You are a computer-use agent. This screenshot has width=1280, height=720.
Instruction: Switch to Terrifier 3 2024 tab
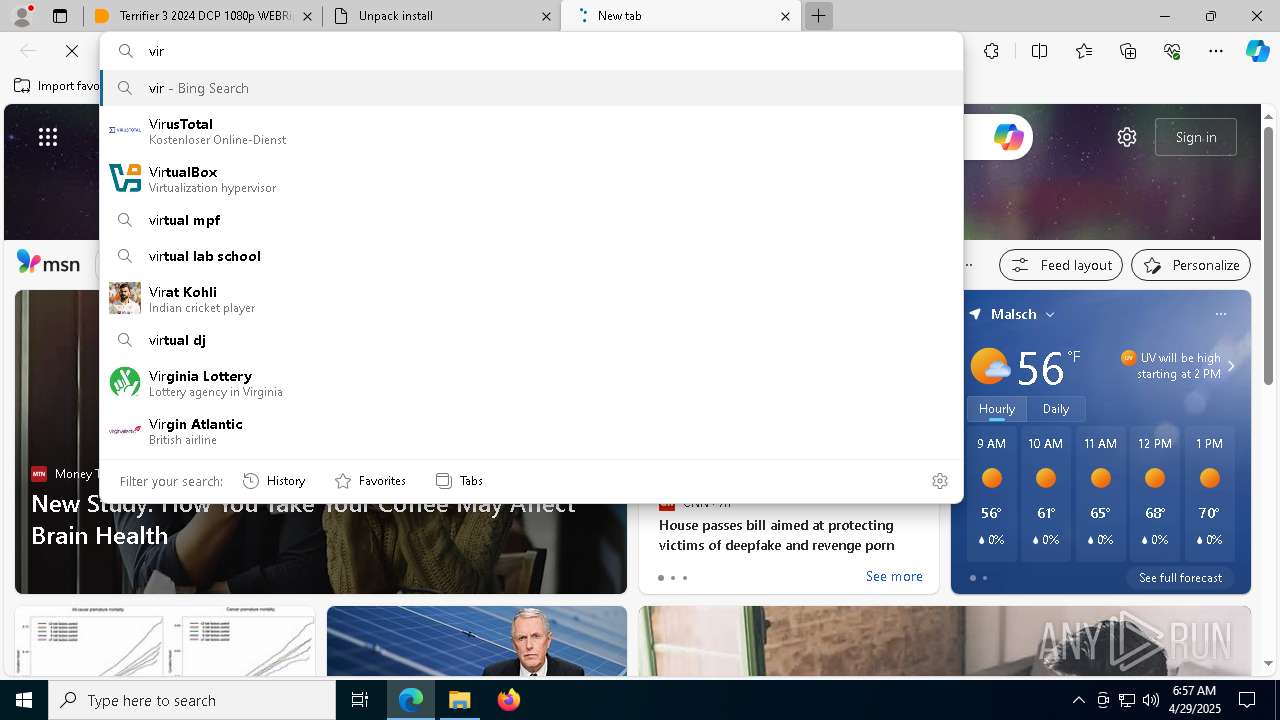pyautogui.click(x=203, y=16)
